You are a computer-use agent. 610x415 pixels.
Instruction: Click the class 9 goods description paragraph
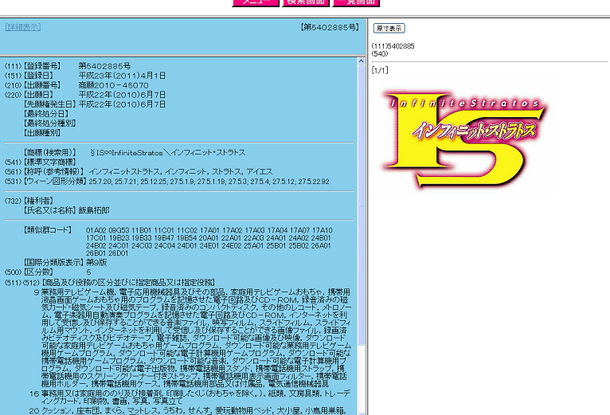click(x=196, y=338)
